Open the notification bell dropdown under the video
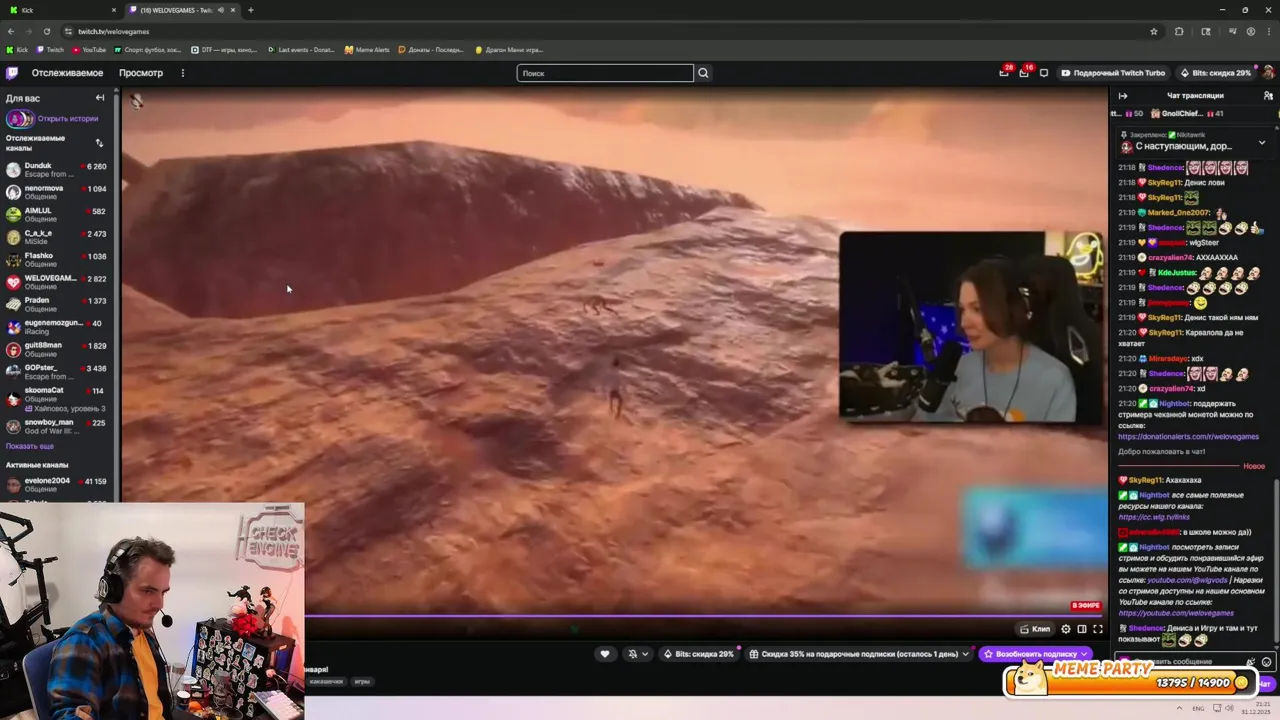This screenshot has width=1280, height=720. [637, 654]
